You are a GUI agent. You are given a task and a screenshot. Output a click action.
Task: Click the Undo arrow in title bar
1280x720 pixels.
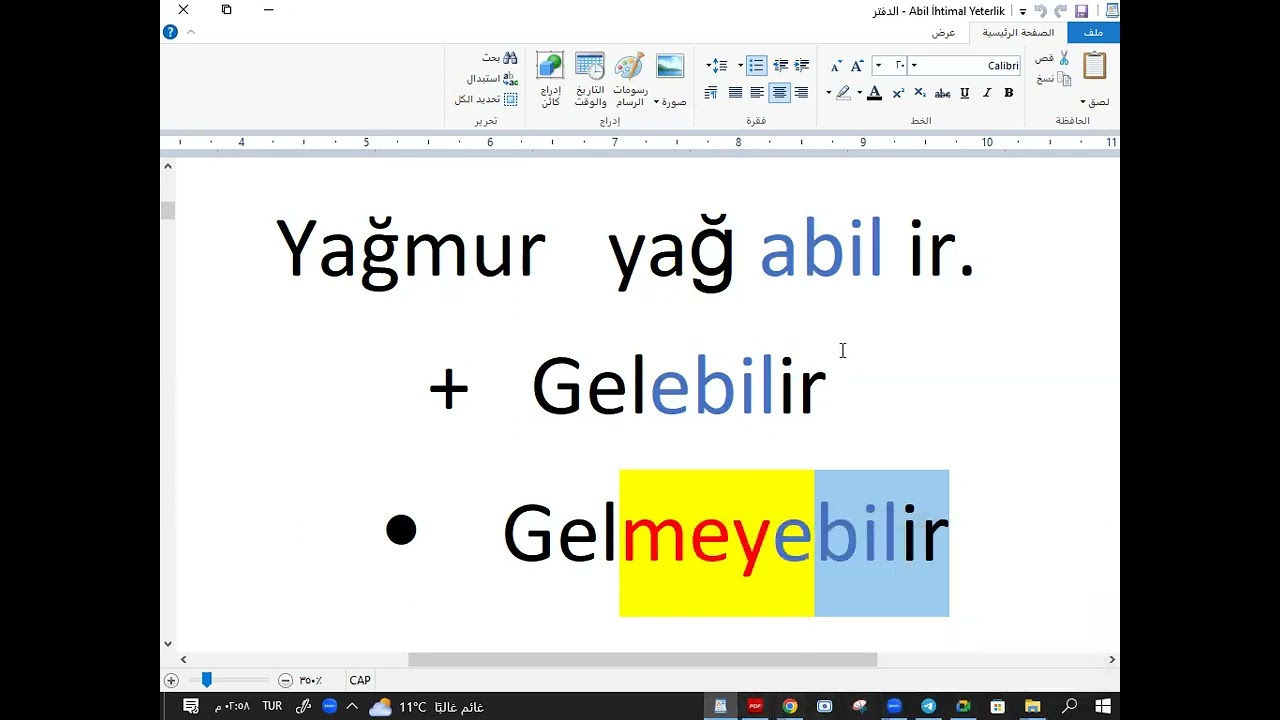1040,11
